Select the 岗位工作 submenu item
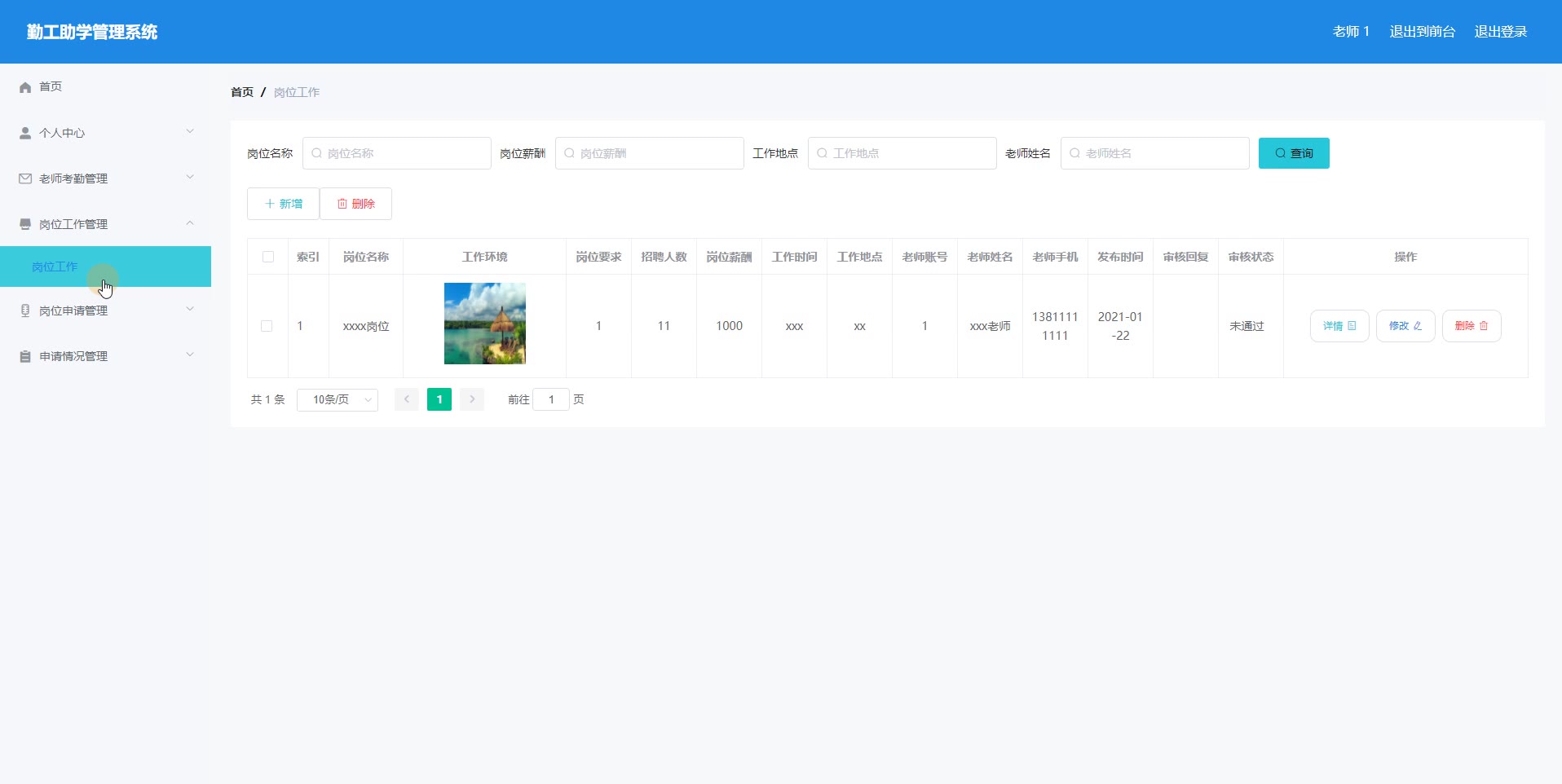The height and width of the screenshot is (784, 1562). 55,266
